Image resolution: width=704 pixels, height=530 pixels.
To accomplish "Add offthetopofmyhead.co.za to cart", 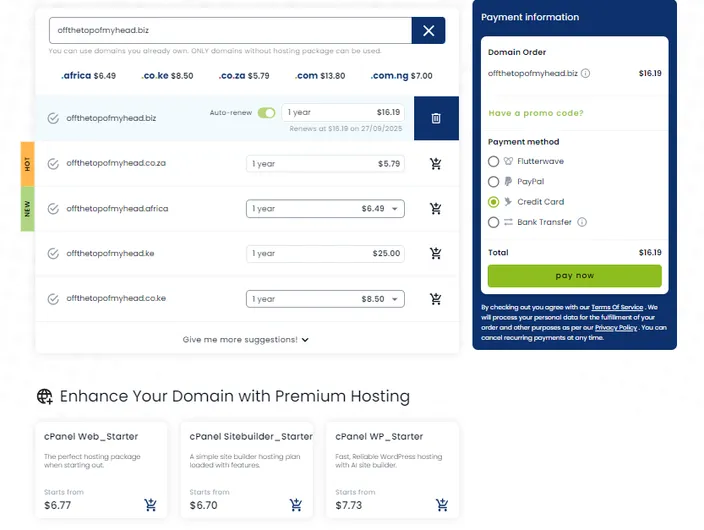I will [x=436, y=163].
